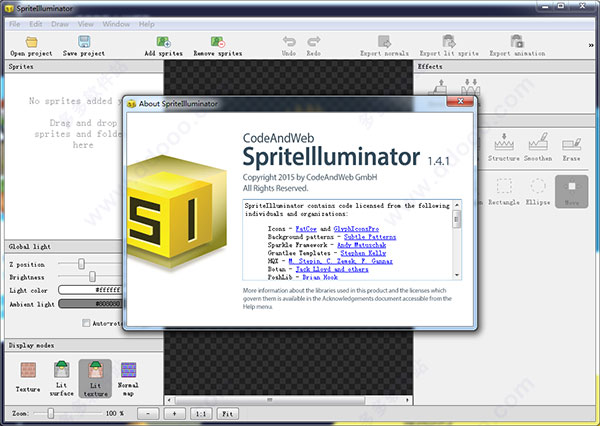600x426 pixels.
Task: Click the version number 1.4.1 text
Action: point(438,161)
